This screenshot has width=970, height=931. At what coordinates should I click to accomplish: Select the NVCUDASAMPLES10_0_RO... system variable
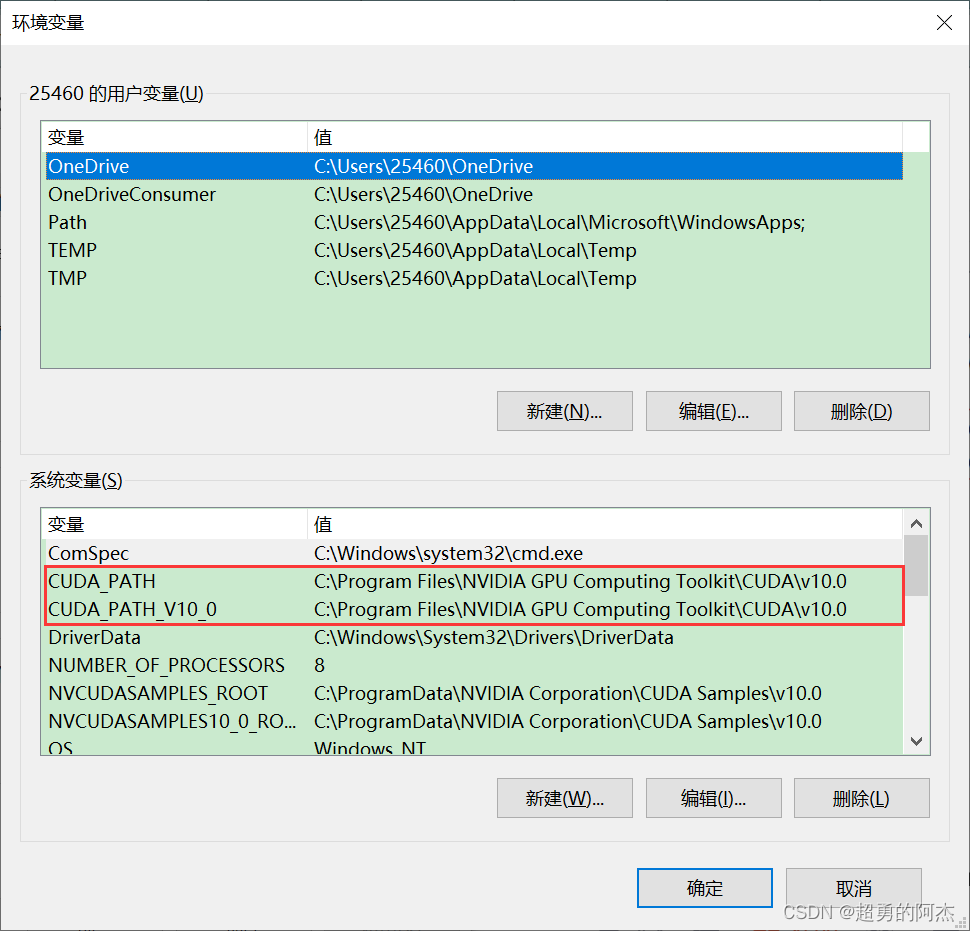click(474, 721)
